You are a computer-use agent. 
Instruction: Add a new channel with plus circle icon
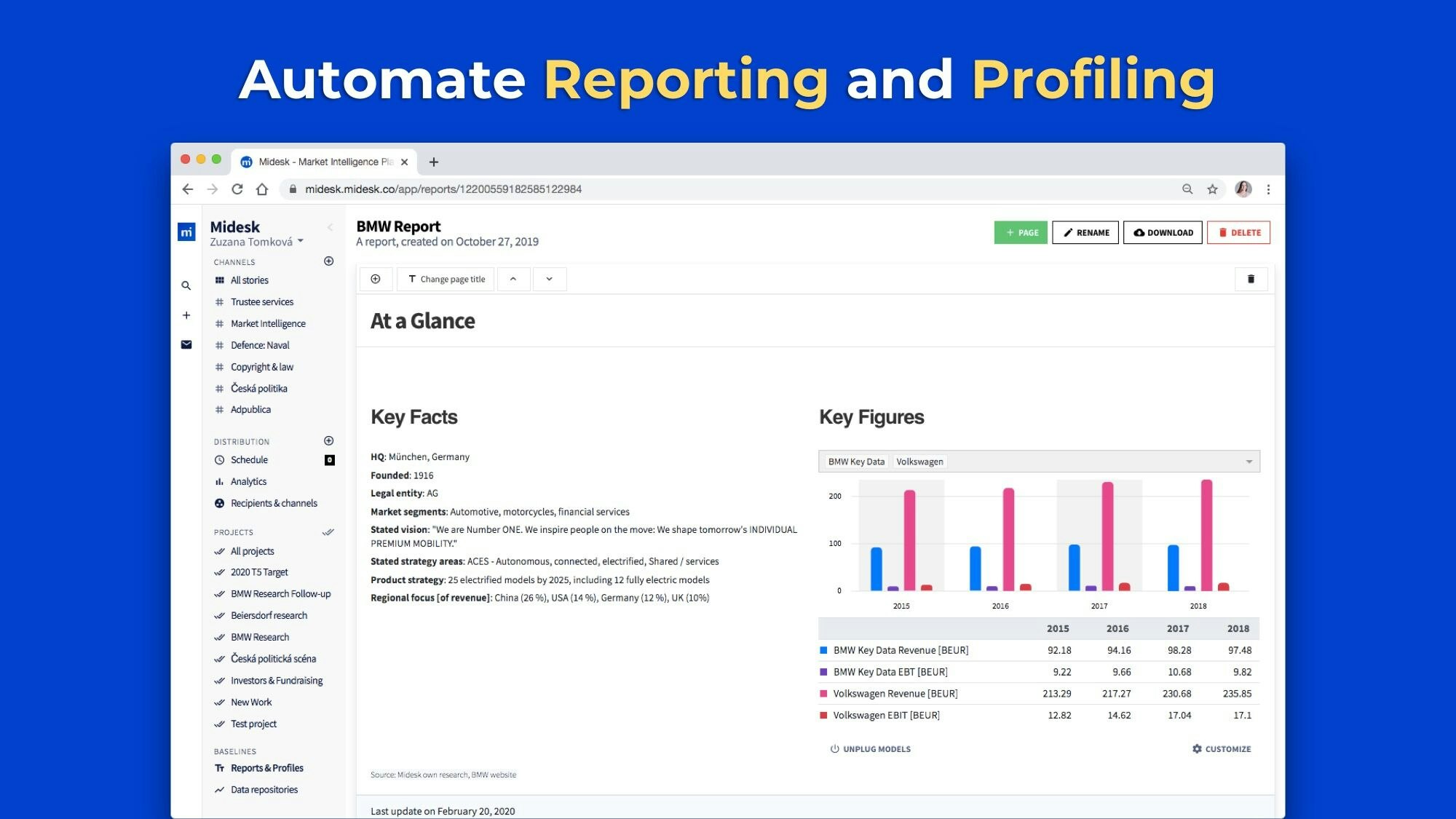328,261
